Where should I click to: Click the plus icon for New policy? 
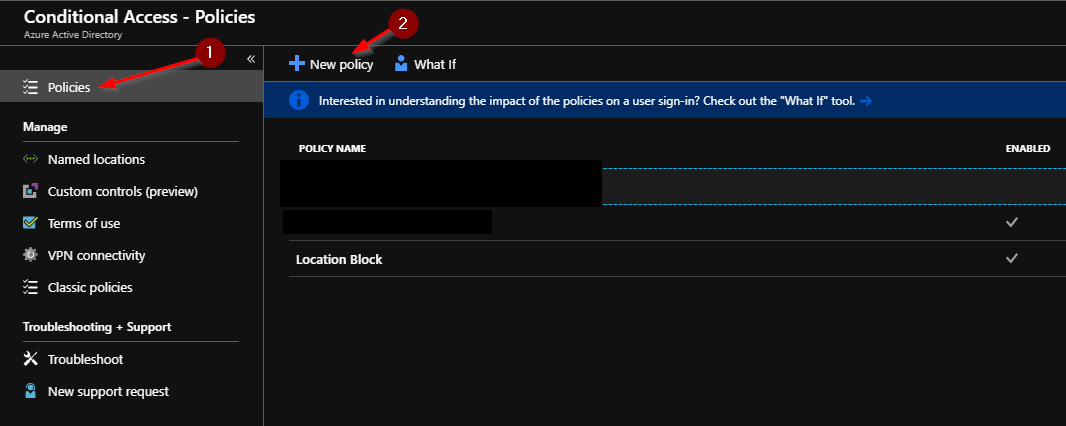pyautogui.click(x=297, y=63)
